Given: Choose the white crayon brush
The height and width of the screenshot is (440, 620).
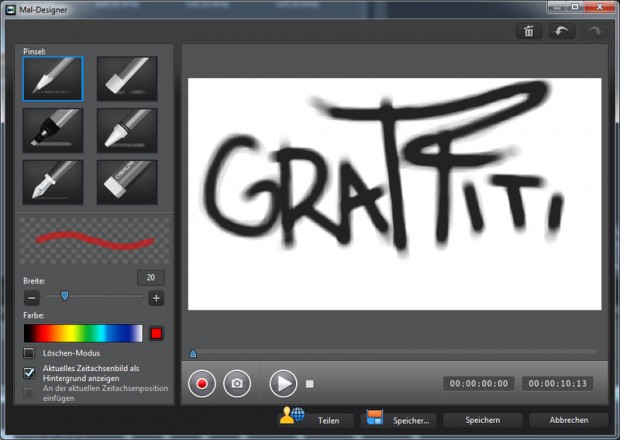Looking at the screenshot, I should [126, 130].
